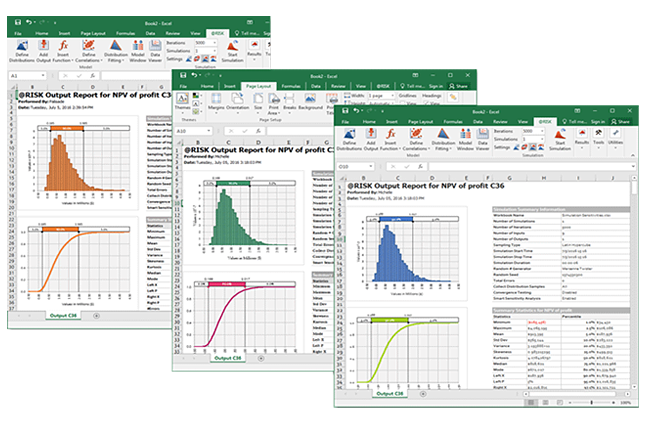The height and width of the screenshot is (425, 647).
Task: Click Save icon in front window title bar
Action: point(345,111)
